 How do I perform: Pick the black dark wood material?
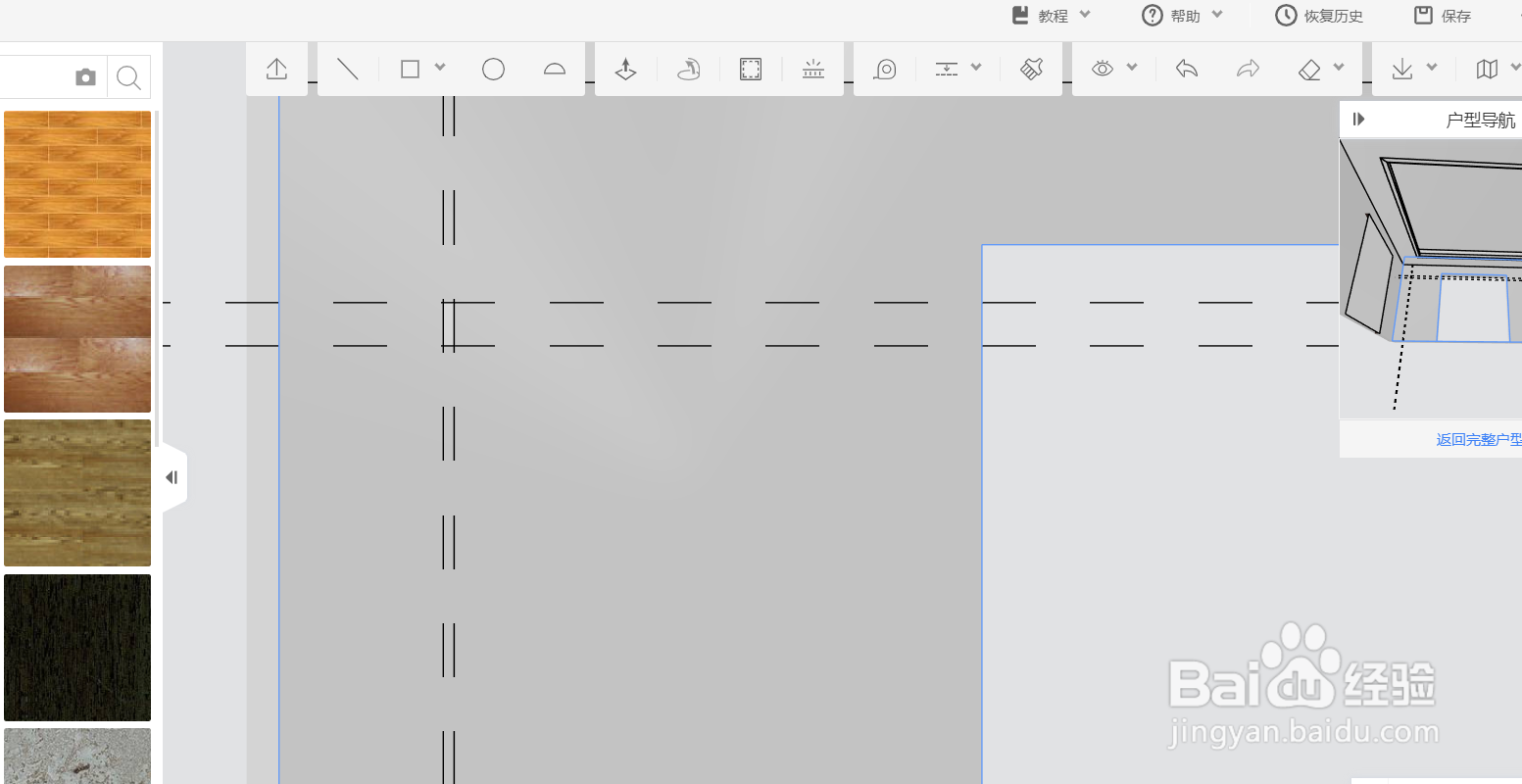pyautogui.click(x=77, y=648)
